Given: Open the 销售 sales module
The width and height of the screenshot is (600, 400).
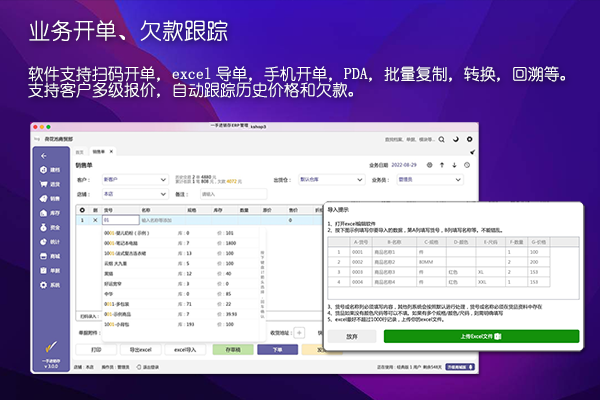Looking at the screenshot, I should click(50, 198).
